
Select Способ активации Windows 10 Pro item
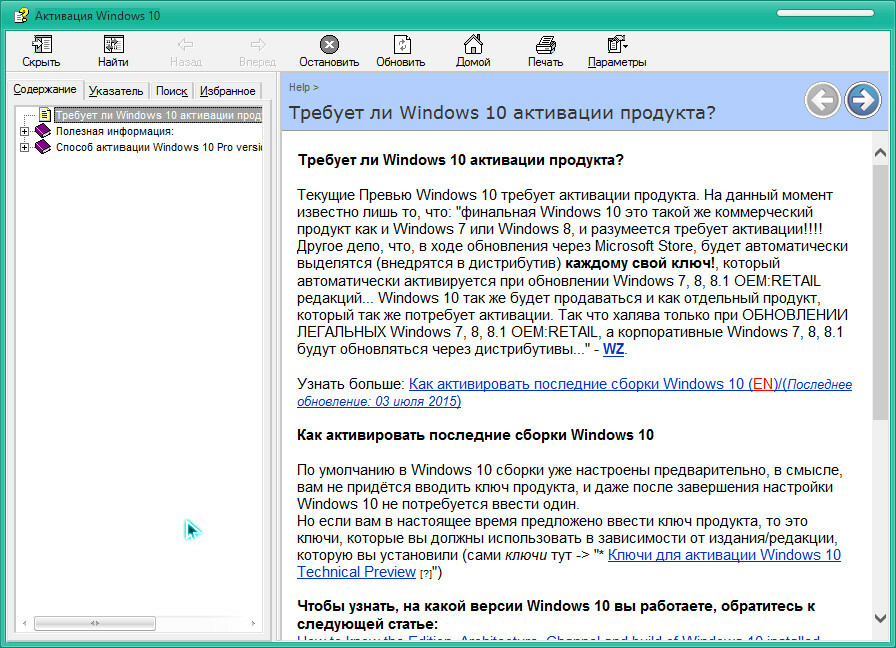(x=159, y=147)
